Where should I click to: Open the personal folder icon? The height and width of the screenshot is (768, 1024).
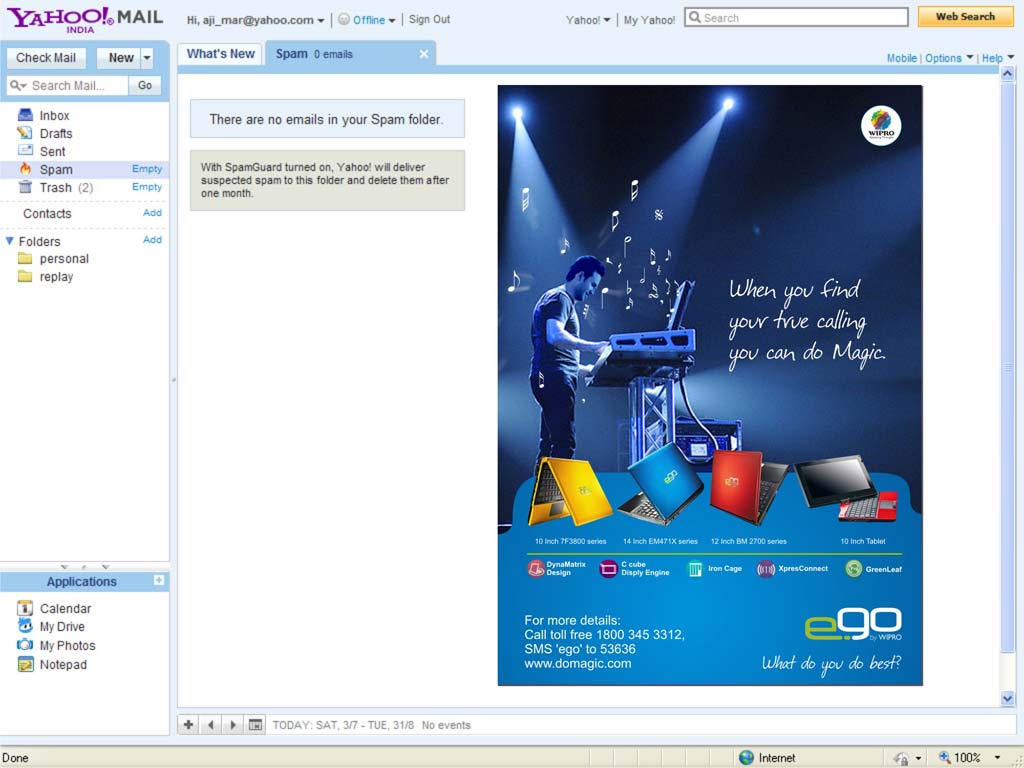click(x=25, y=259)
